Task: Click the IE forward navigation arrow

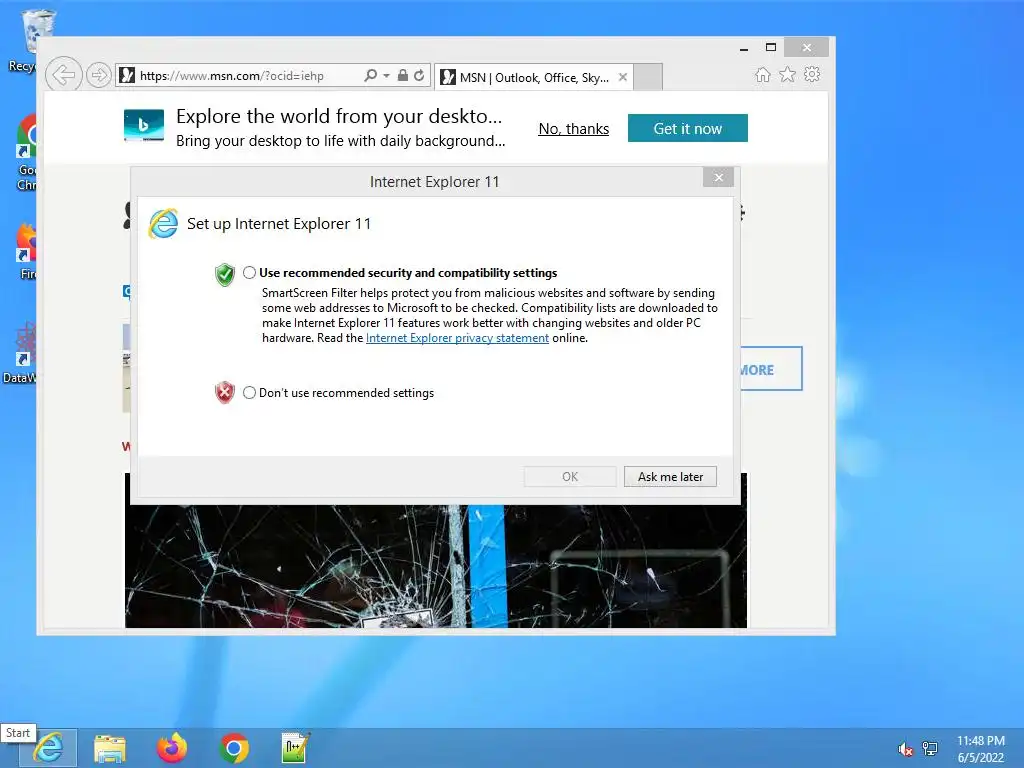Action: pyautogui.click(x=99, y=76)
